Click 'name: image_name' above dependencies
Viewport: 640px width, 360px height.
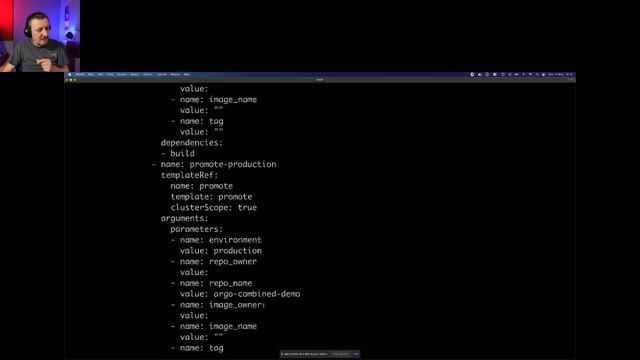(214, 100)
